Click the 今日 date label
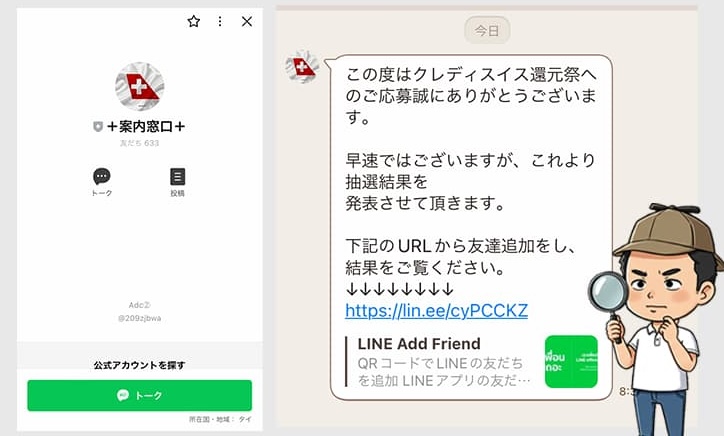The height and width of the screenshot is (436, 724). pos(487,30)
